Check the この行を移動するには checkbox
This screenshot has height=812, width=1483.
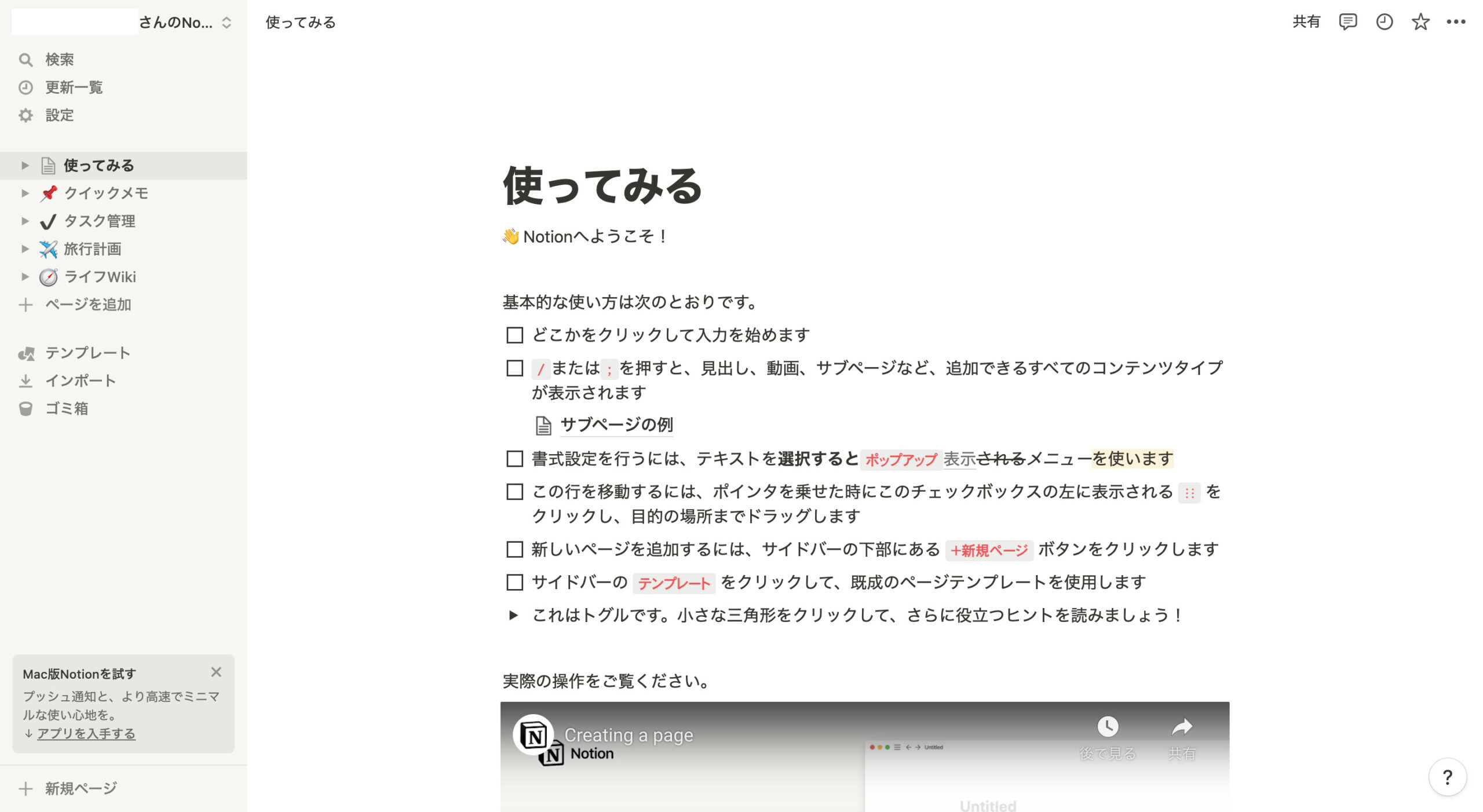514,492
